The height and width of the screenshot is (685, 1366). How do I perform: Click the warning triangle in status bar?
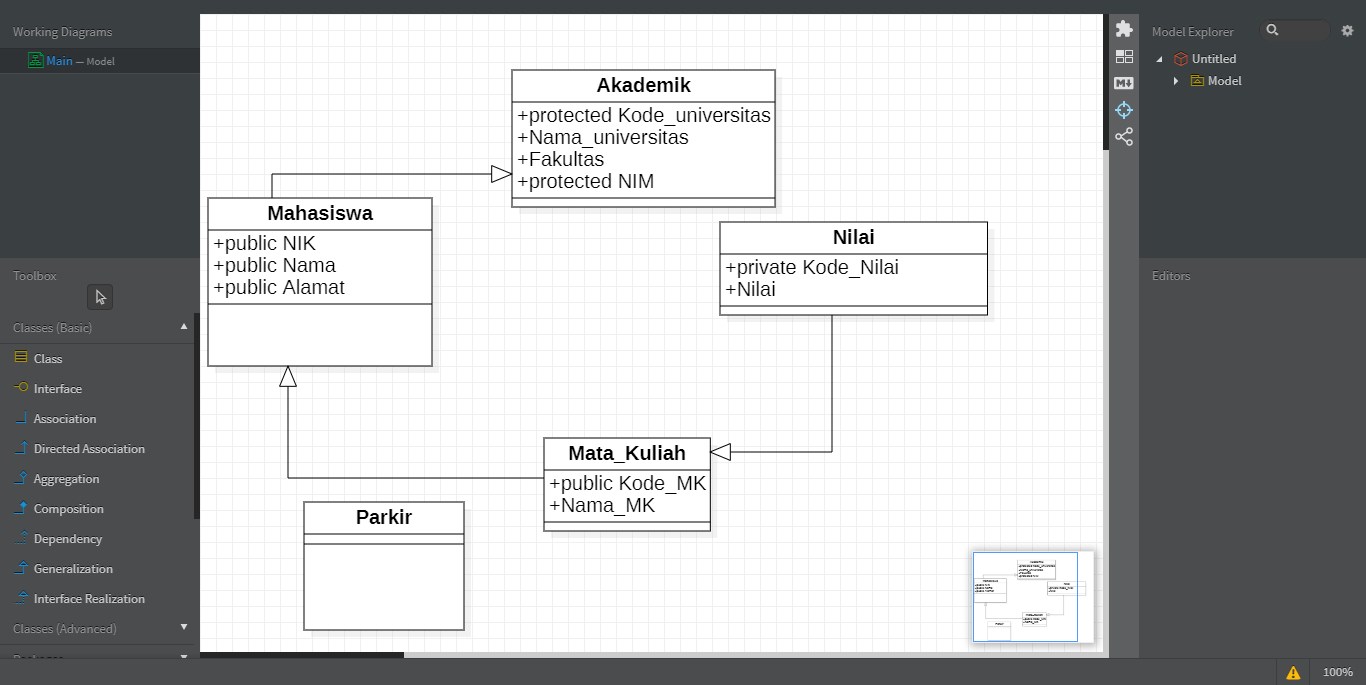pyautogui.click(x=1293, y=672)
